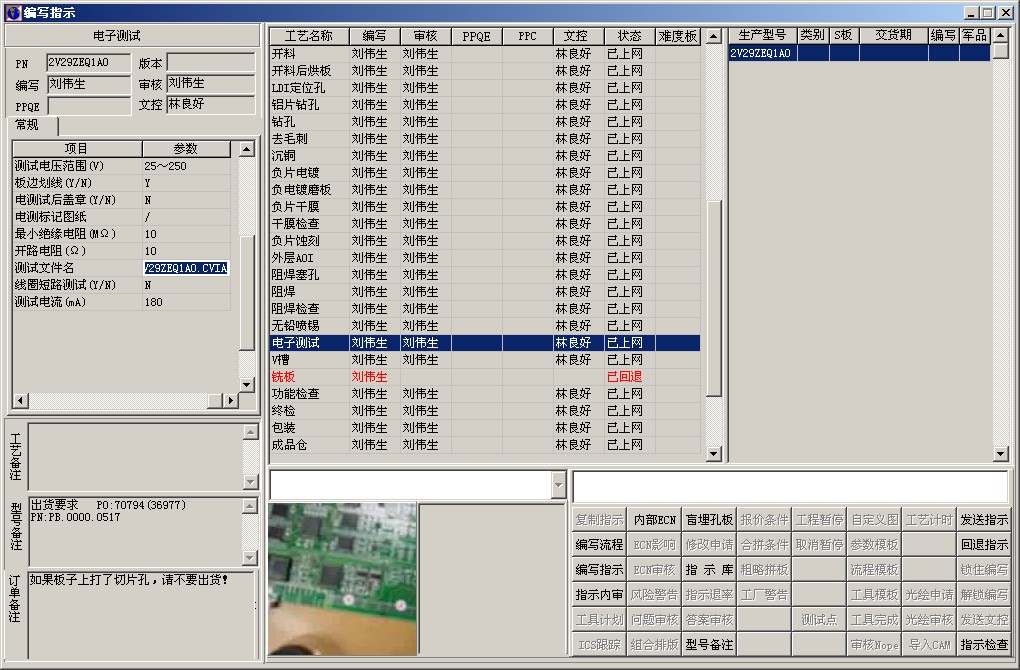Viewport: 1020px width, 670px height.
Task: Select the 外层AOI process row
Action: tap(485, 258)
